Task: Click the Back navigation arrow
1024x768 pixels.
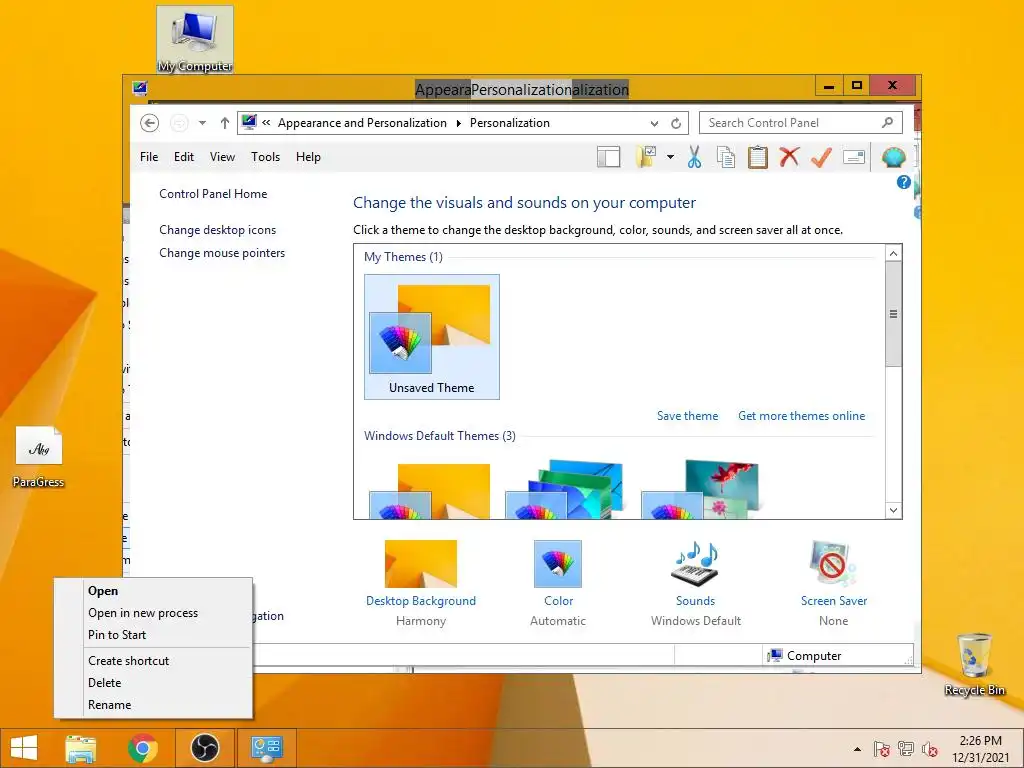Action: [150, 123]
